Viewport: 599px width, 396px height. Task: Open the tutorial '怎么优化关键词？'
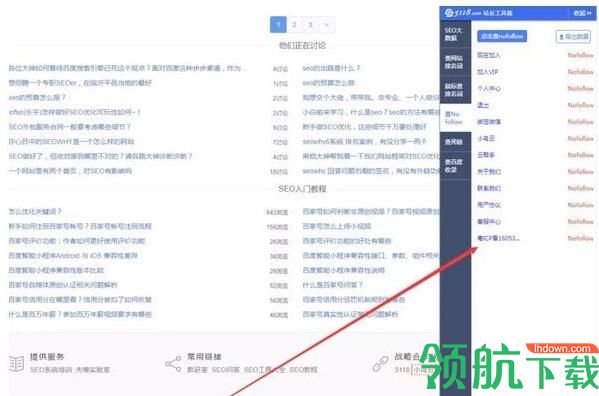(x=35, y=212)
